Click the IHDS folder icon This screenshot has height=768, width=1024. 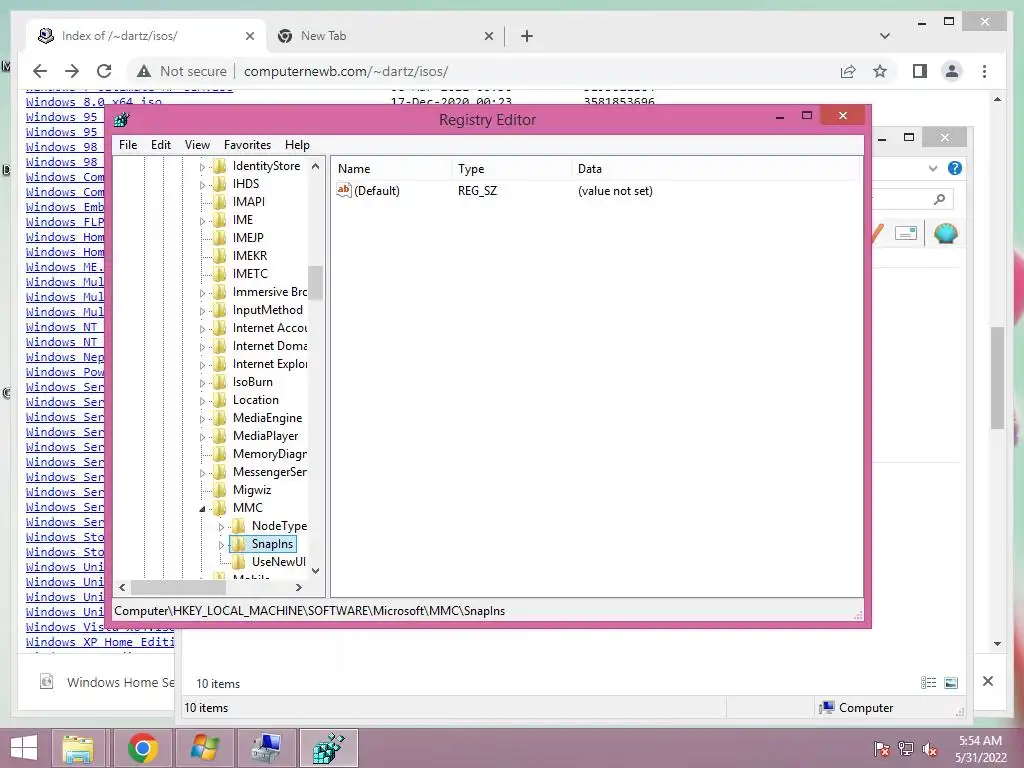(220, 184)
